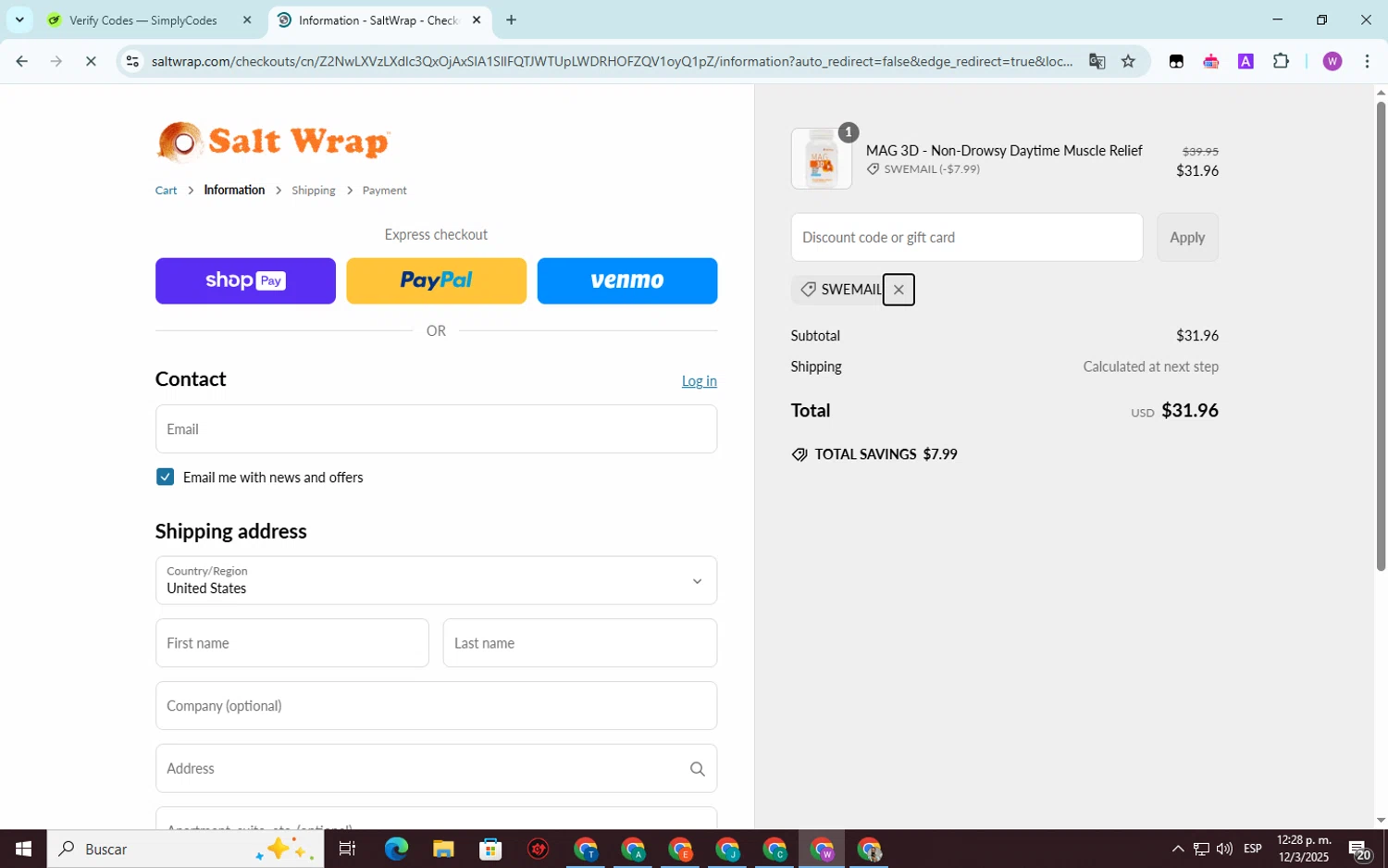1388x868 pixels.
Task: Click the address search magnifier icon
Action: tap(697, 769)
